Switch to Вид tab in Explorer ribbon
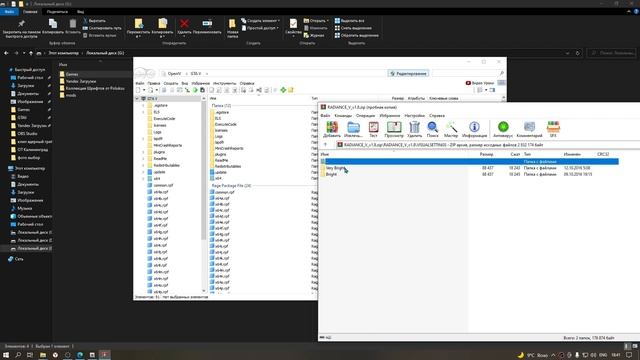The height and width of the screenshot is (360, 640). [80, 12]
